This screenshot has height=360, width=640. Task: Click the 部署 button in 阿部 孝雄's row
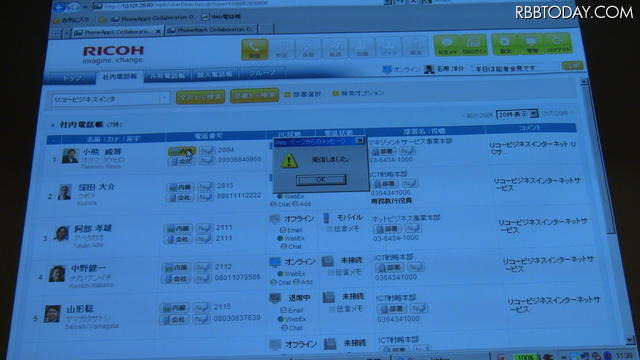coord(387,229)
